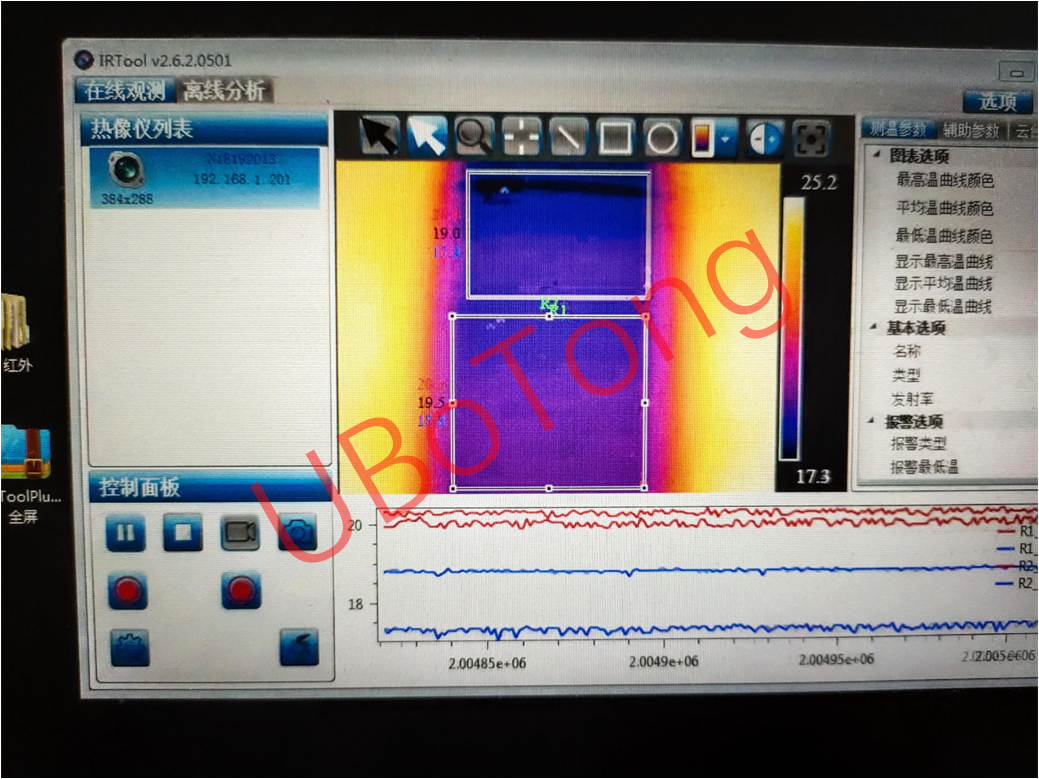Open the 辅助参数 tab
The height and width of the screenshot is (779, 1039).
(970, 130)
